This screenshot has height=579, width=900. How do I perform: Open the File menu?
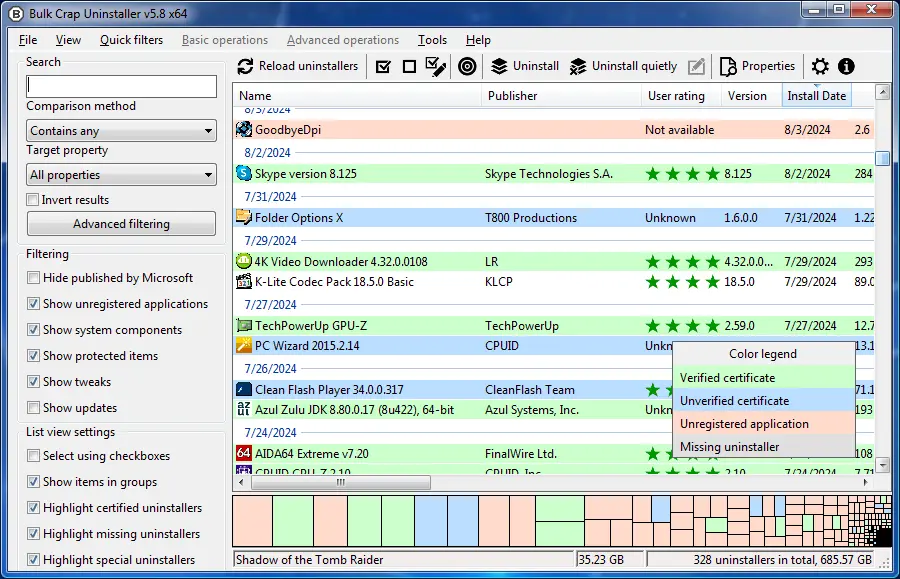click(28, 40)
